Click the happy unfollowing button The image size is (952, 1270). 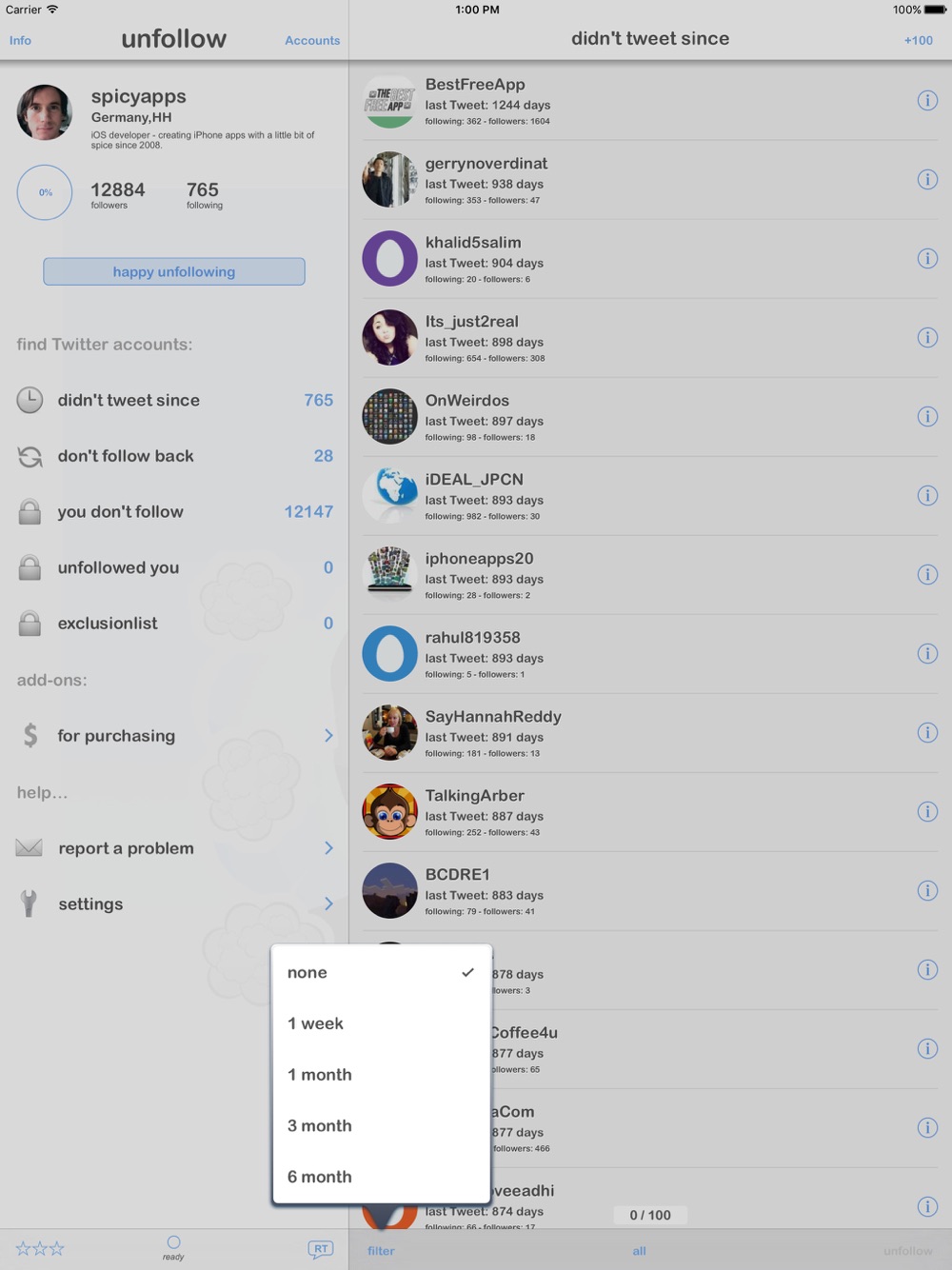pos(174,271)
